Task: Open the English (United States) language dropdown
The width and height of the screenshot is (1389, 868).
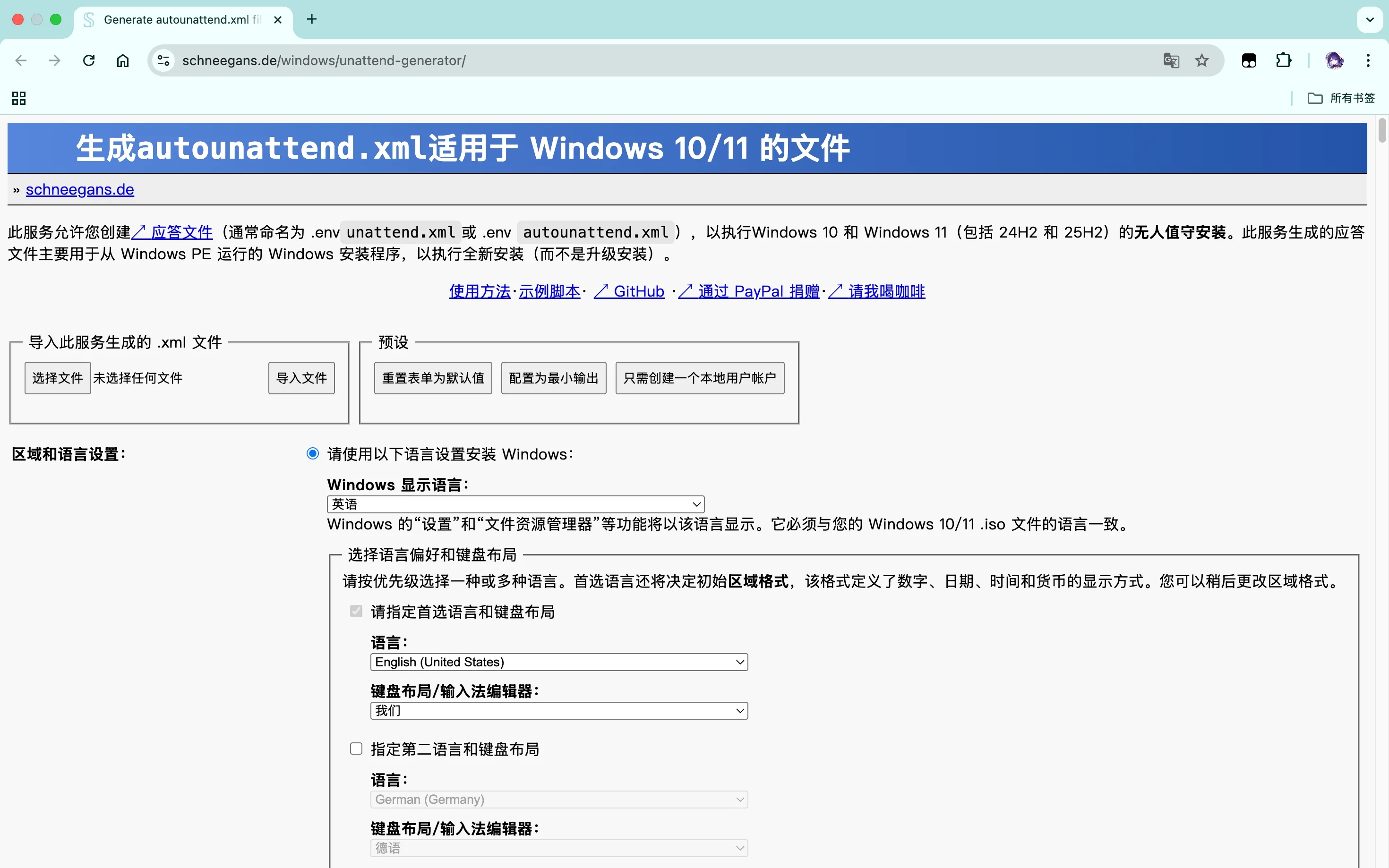Action: (x=559, y=661)
